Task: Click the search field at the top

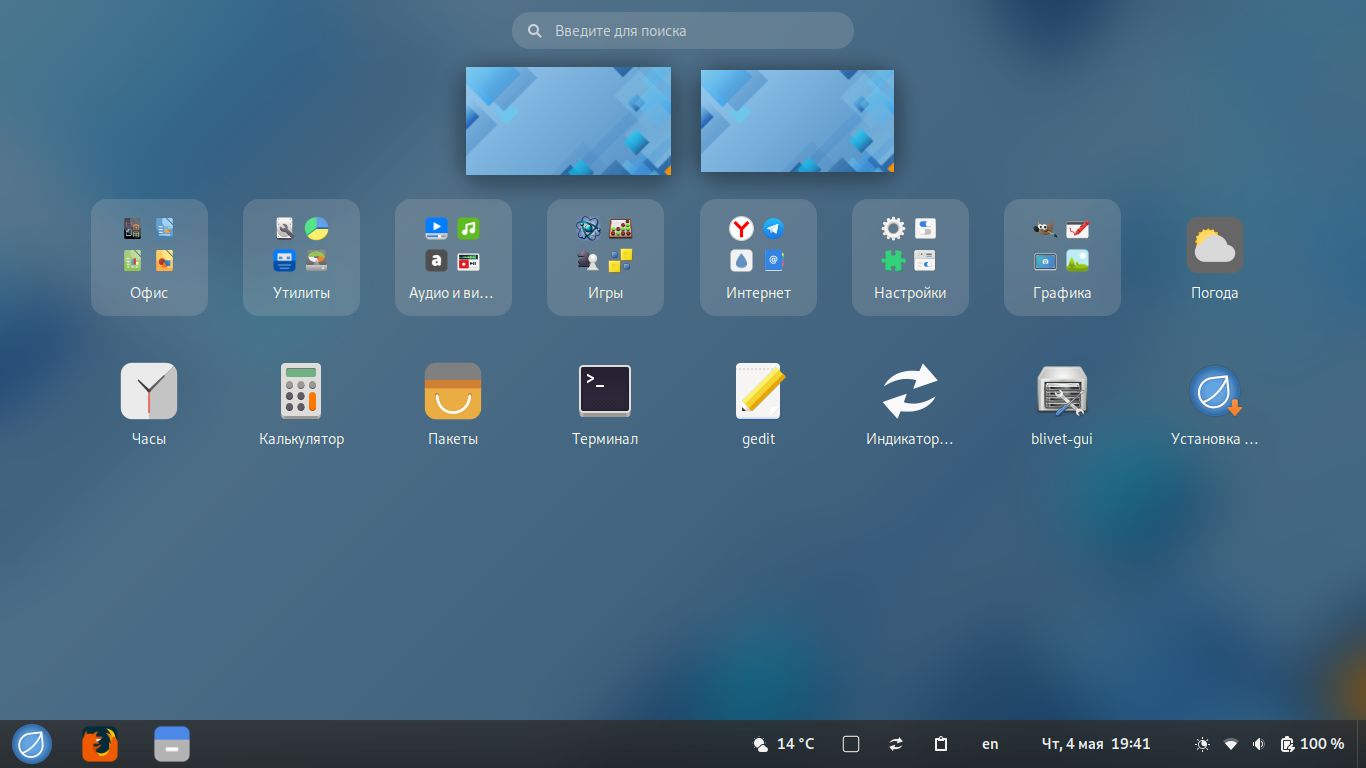Action: 683,31
